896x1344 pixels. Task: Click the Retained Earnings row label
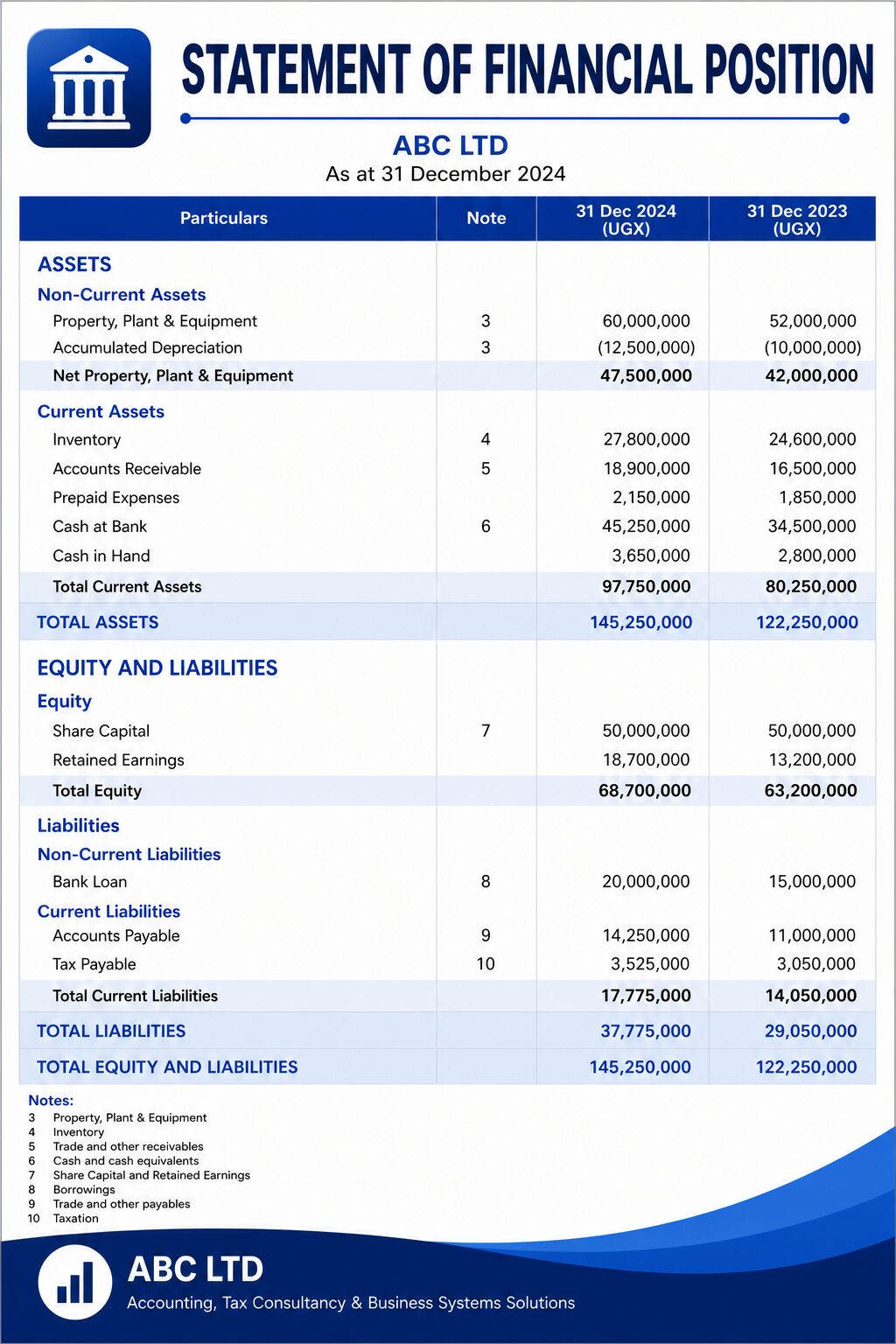[118, 760]
